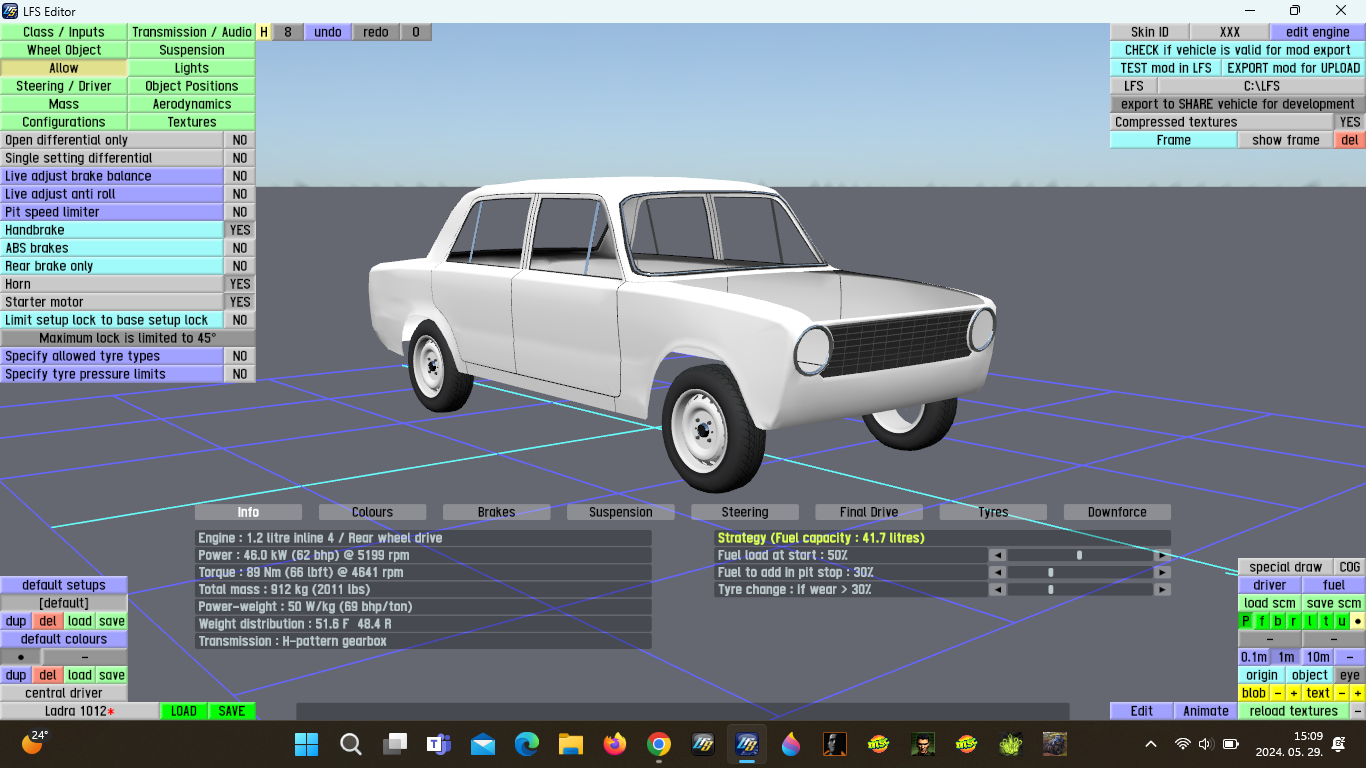Launch the Mail app from the taskbar
Viewport: 1366px width, 768px height.
click(483, 744)
